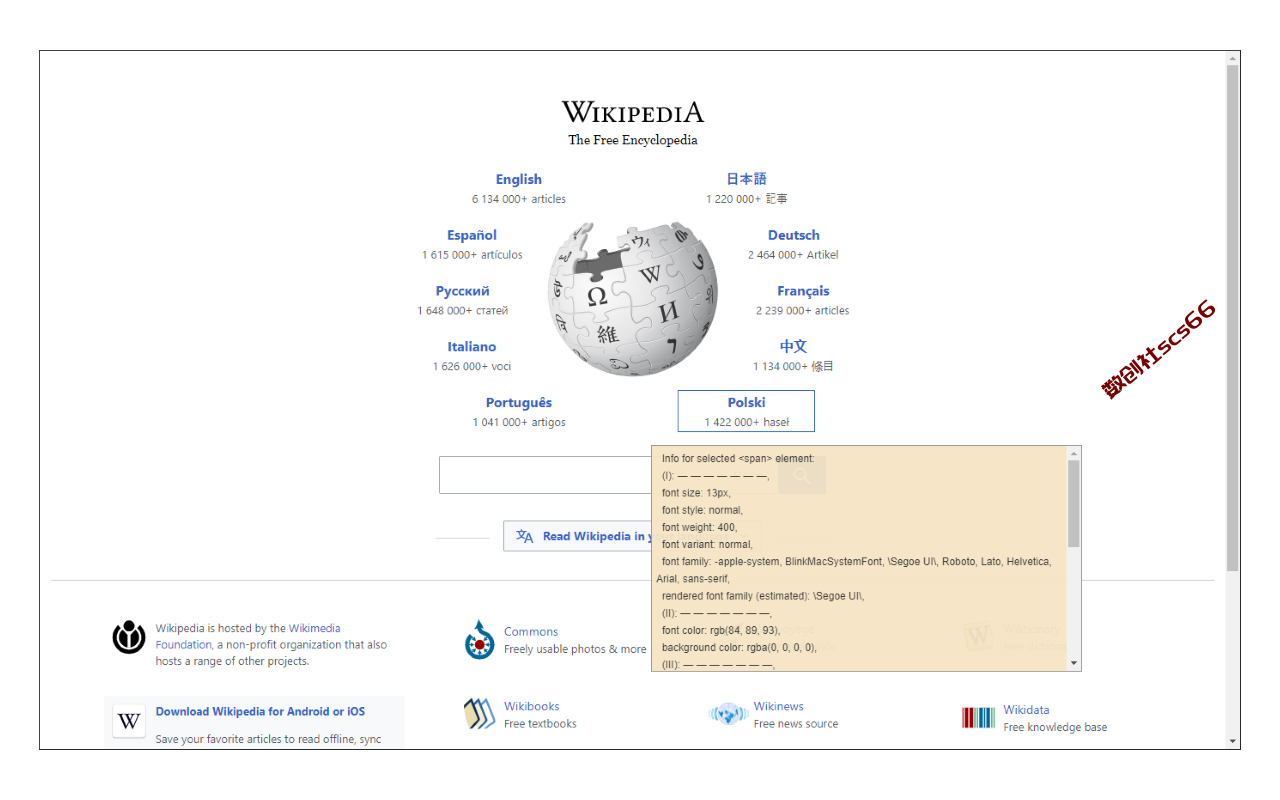Click the Wikipedia W app icon
The width and height of the screenshot is (1280, 800).
[129, 721]
